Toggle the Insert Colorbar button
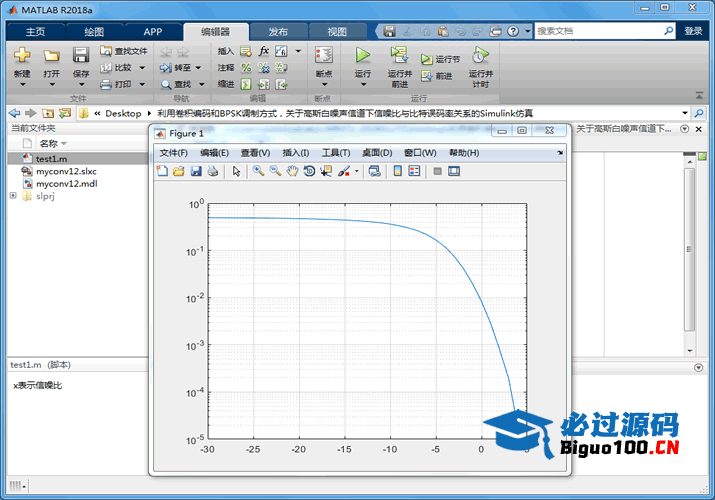The image size is (715, 500). coord(398,171)
